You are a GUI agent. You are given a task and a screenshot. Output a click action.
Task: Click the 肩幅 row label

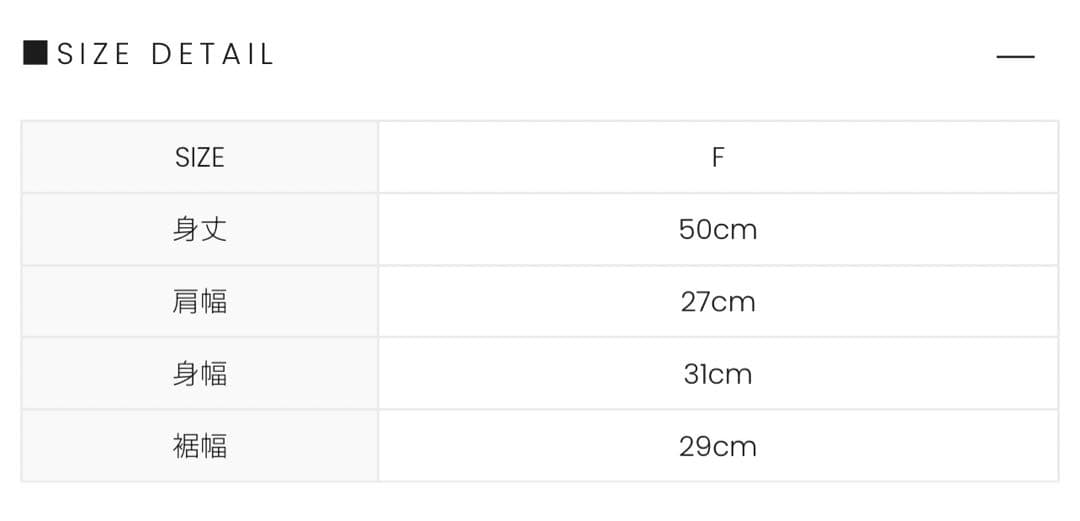[200, 302]
